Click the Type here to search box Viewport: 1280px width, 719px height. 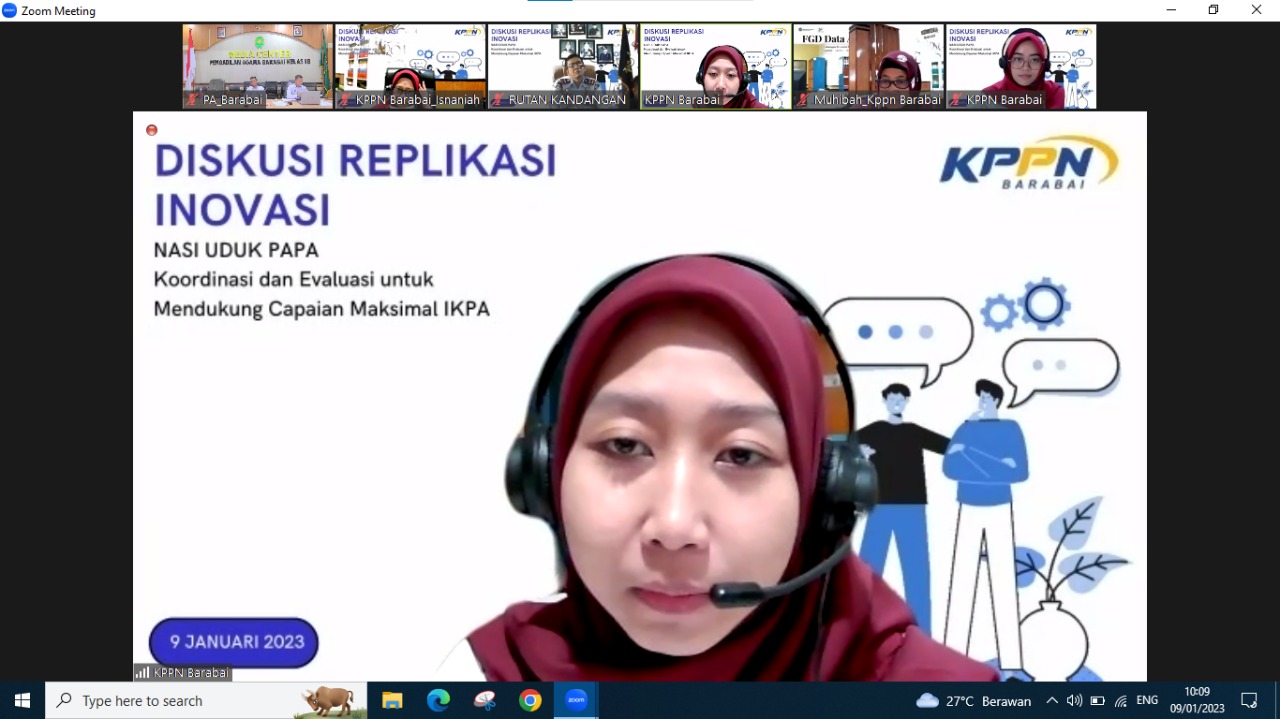(x=180, y=701)
